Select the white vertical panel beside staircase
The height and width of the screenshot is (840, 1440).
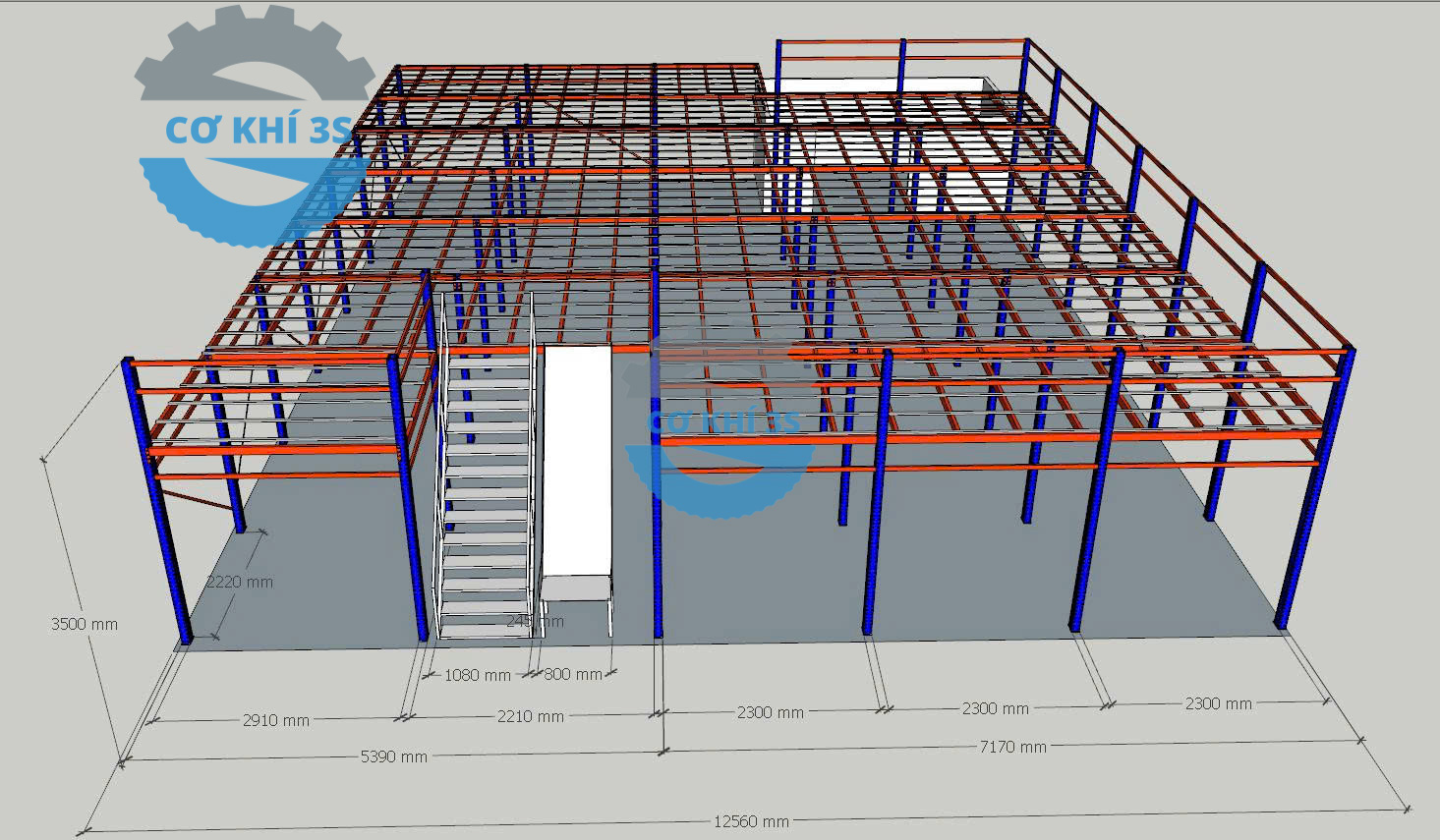point(578,462)
